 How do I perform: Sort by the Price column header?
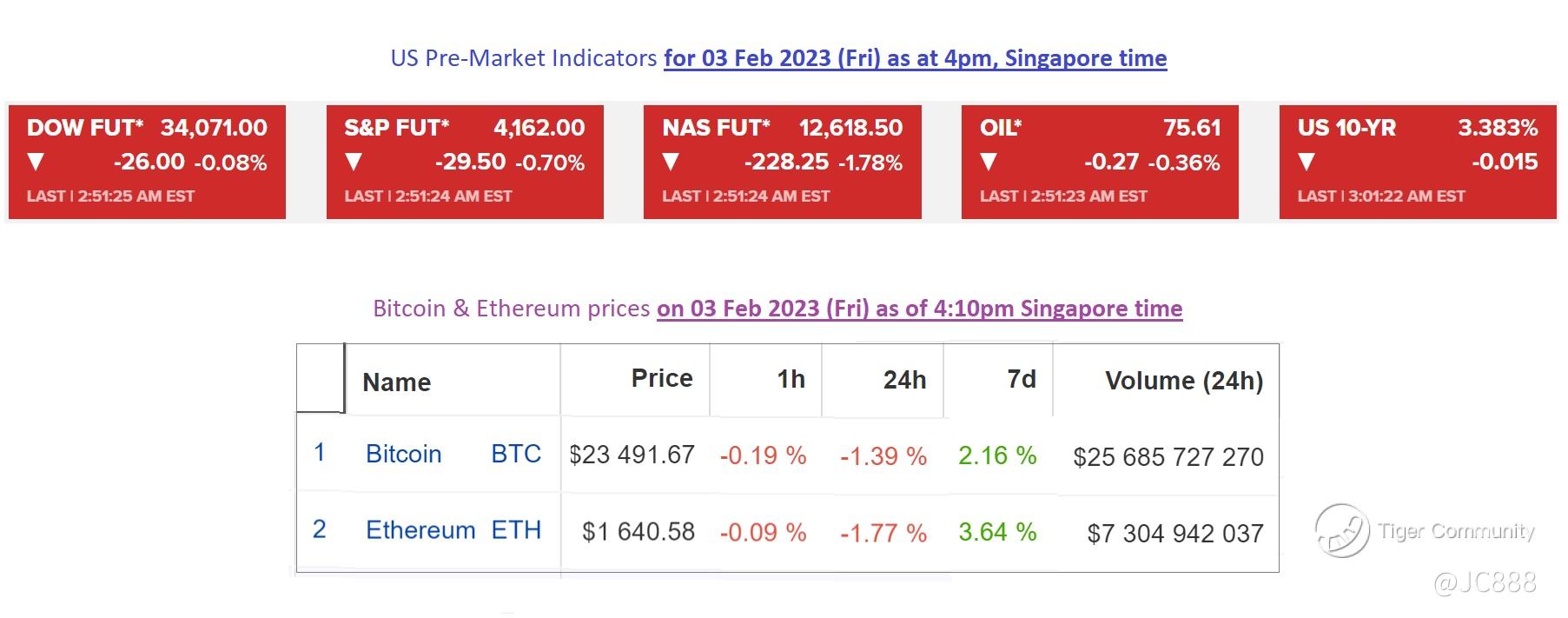point(661,378)
